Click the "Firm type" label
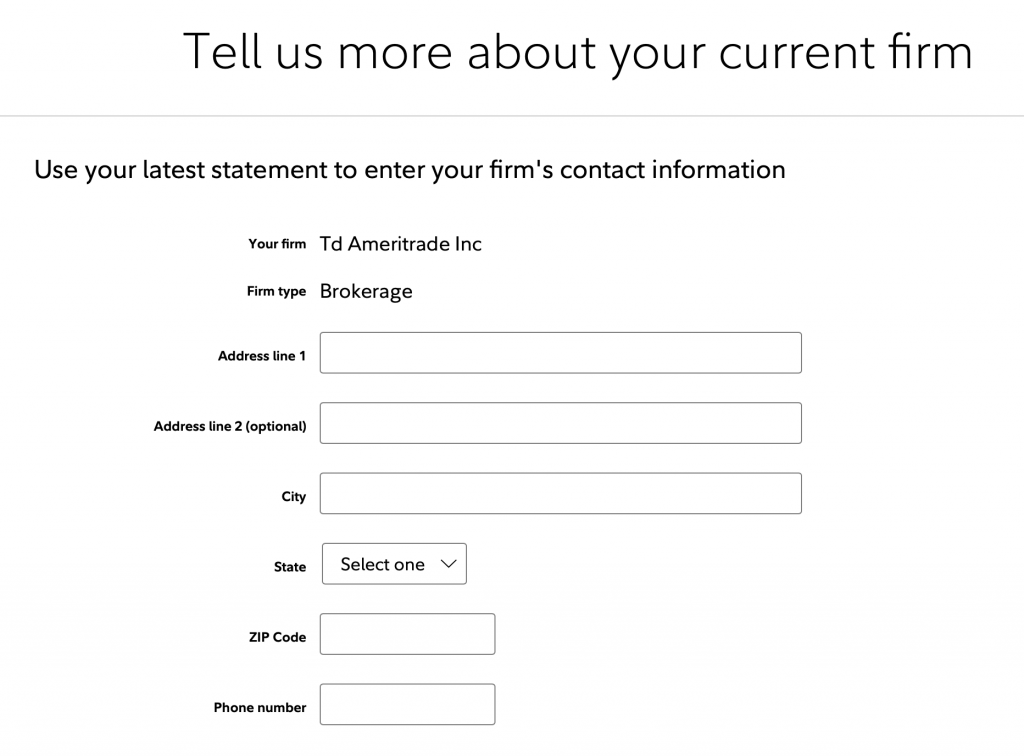Screen dimensions: 1024x756 click(x=276, y=292)
